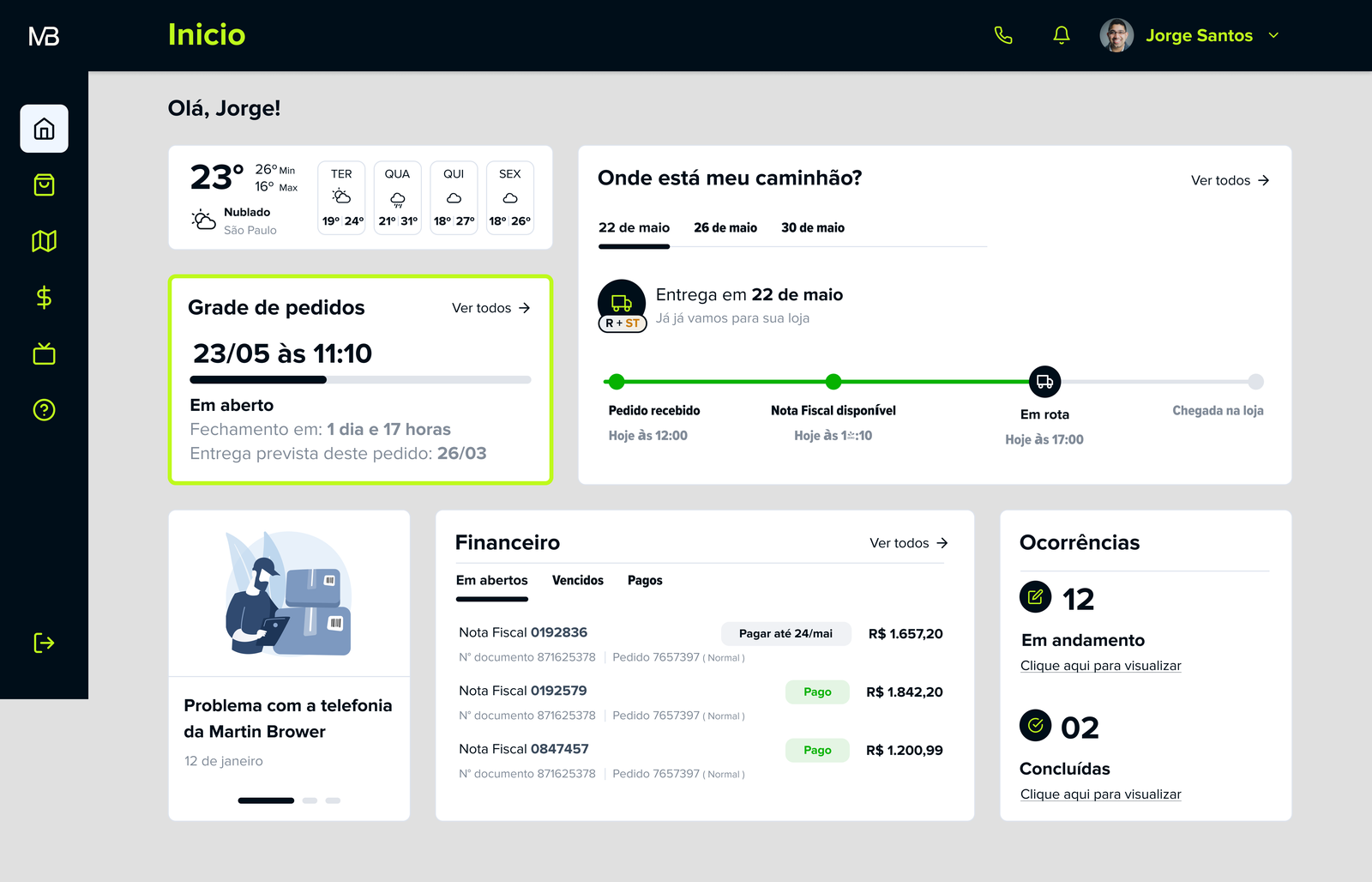This screenshot has height=882, width=1372.
Task: Select the Pagos tab in Financeiro
Action: pyautogui.click(x=645, y=581)
